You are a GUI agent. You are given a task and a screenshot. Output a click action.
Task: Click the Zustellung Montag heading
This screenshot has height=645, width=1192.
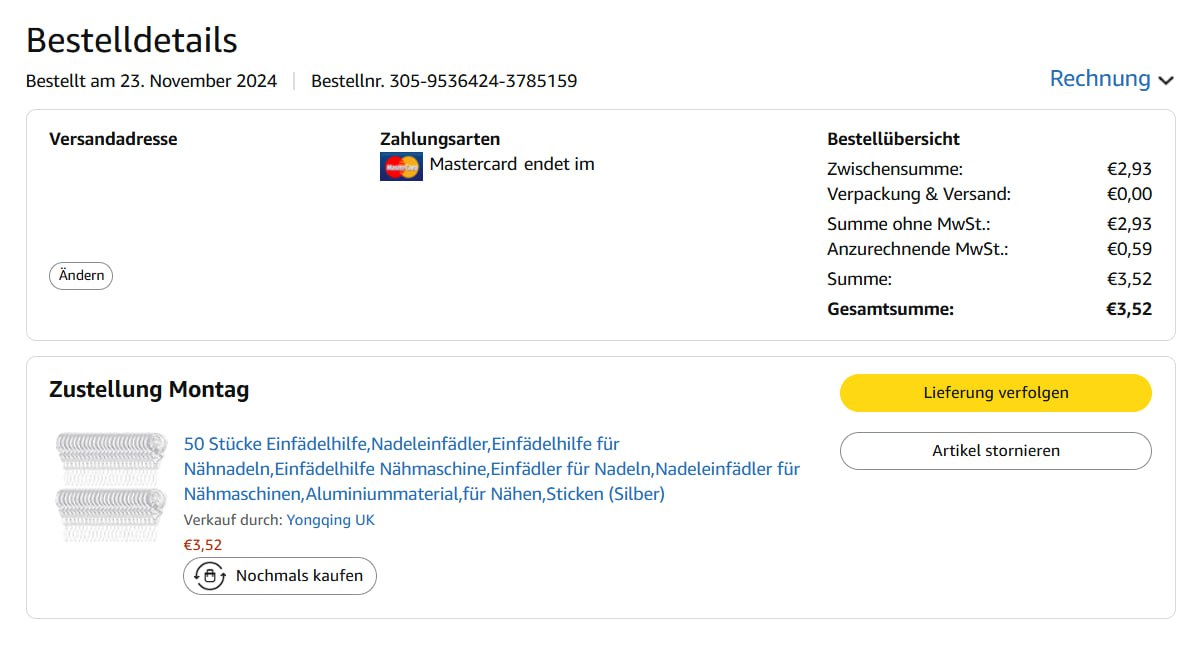(x=149, y=390)
